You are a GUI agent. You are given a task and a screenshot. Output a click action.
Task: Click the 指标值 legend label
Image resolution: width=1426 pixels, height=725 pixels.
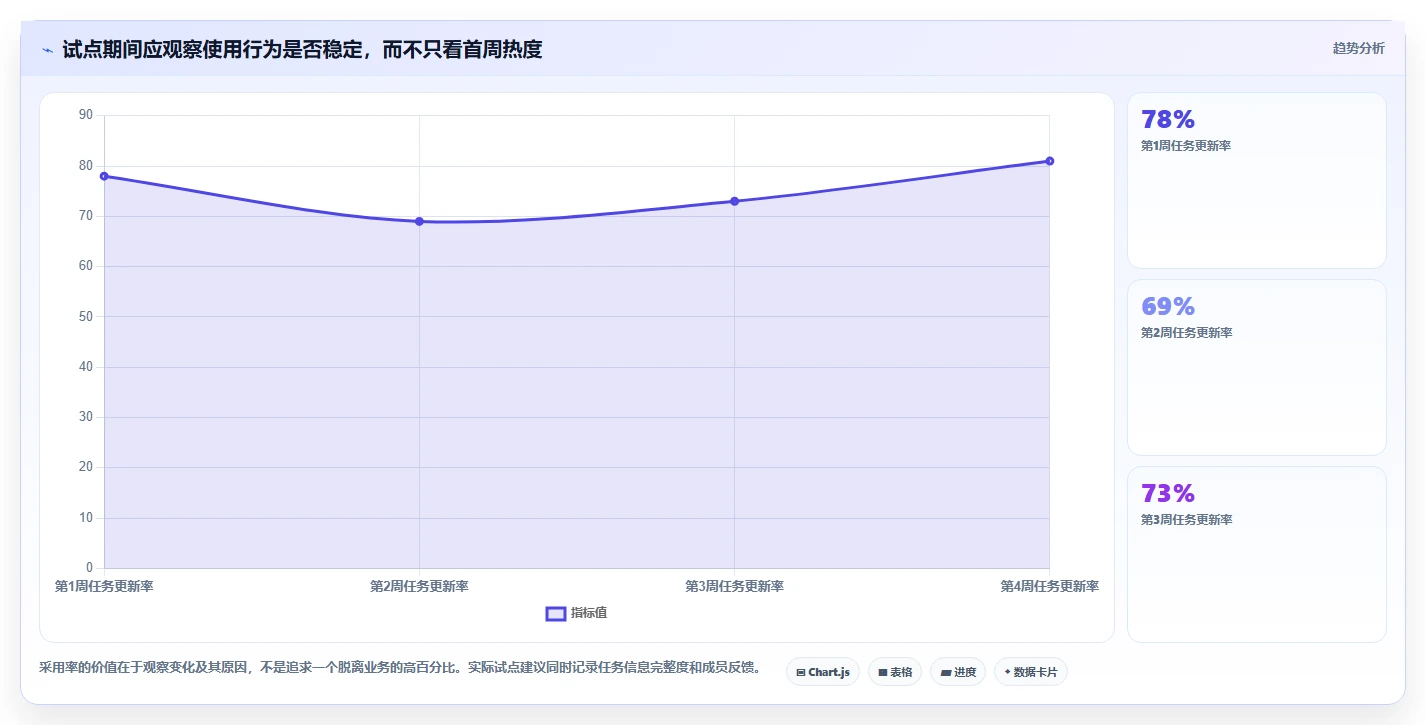589,613
